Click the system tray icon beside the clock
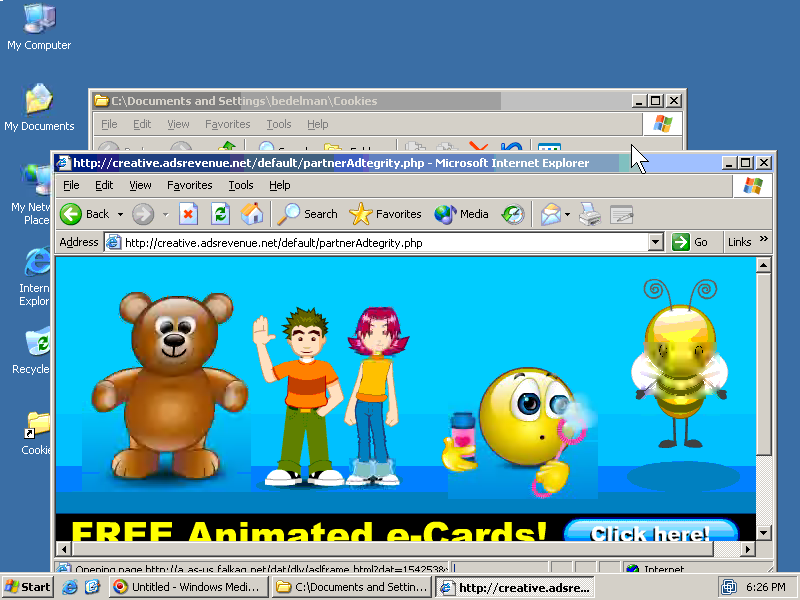 729,587
